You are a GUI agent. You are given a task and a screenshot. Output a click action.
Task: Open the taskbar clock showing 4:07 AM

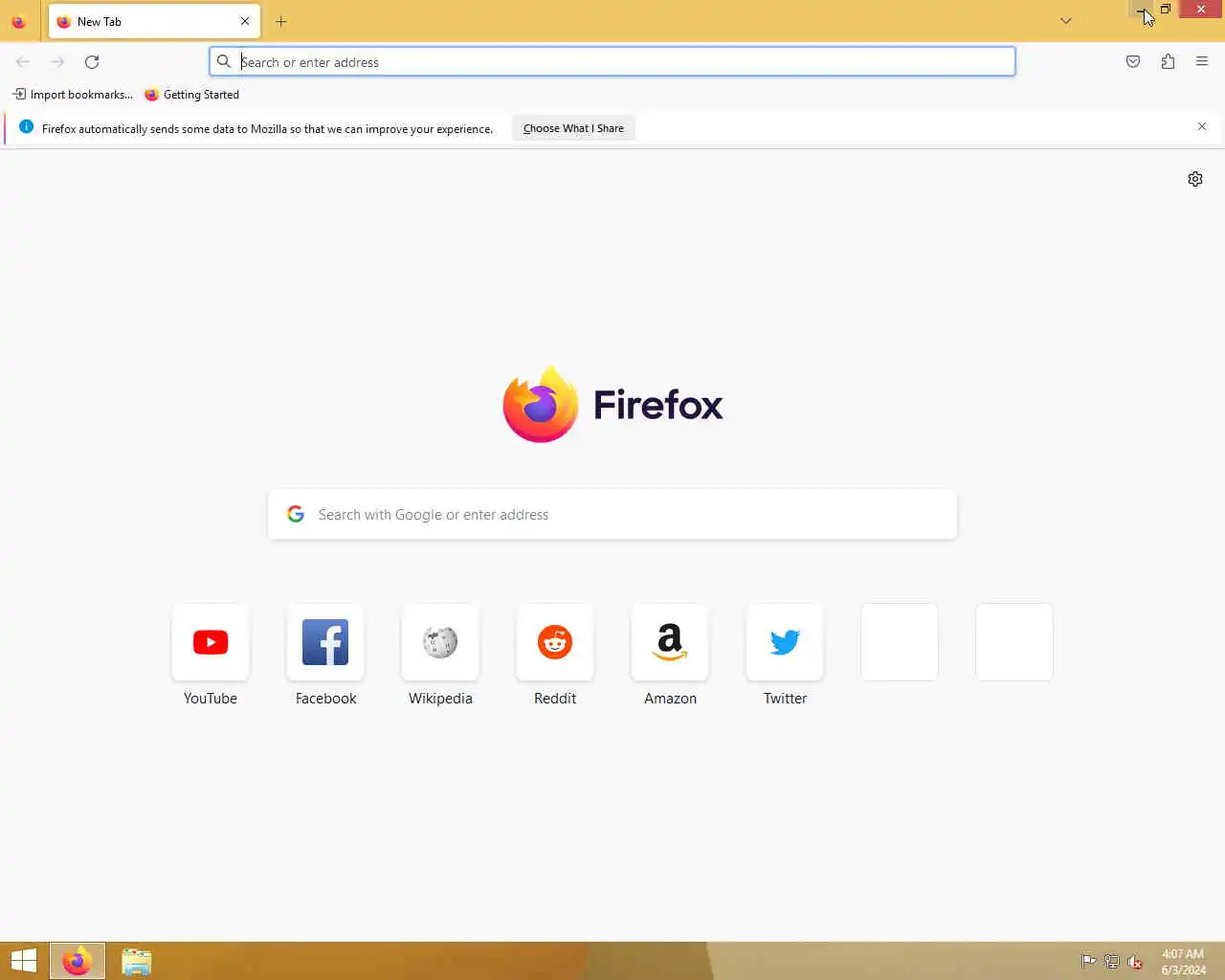(1184, 962)
